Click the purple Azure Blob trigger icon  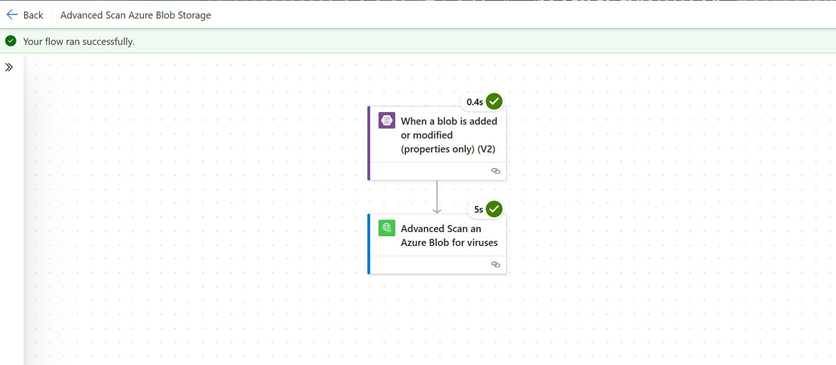tap(387, 120)
